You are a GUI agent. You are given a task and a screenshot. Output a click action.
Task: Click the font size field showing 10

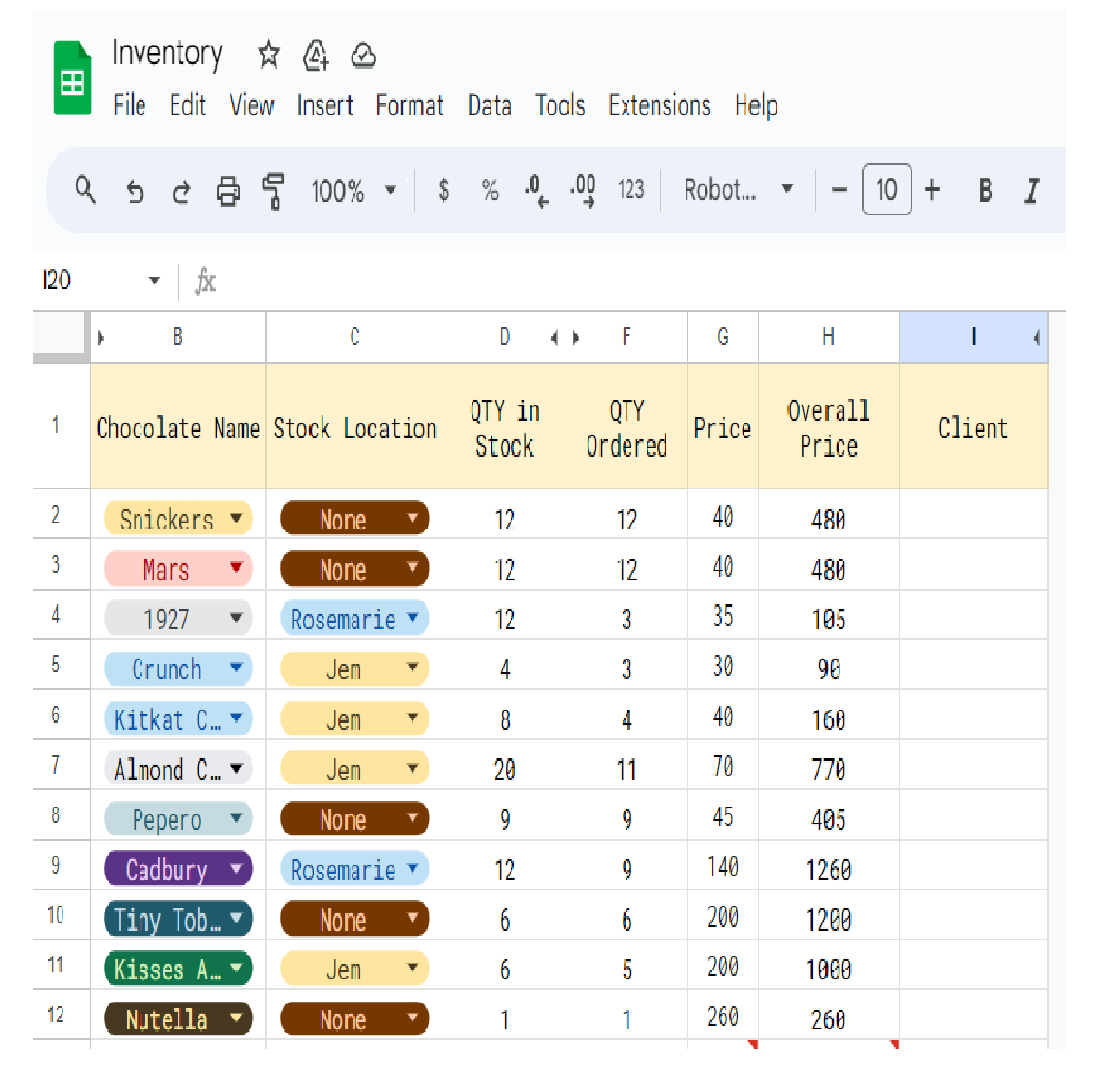[887, 189]
